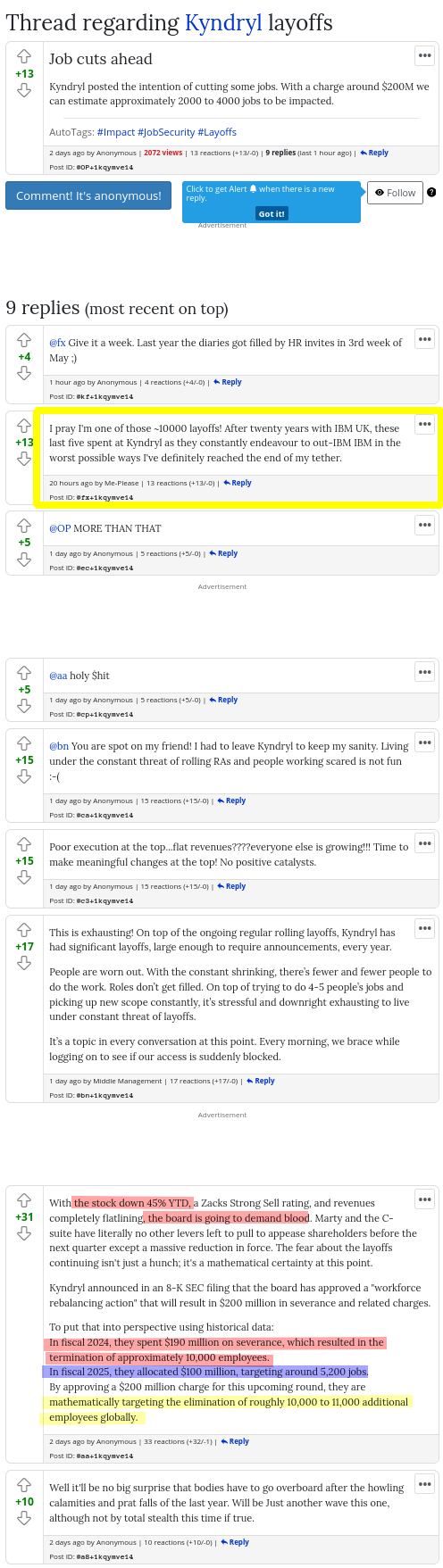The image size is (443, 1568).
Task: Upvote the 'stock down 45% YTD' reply
Action: coord(24,1200)
